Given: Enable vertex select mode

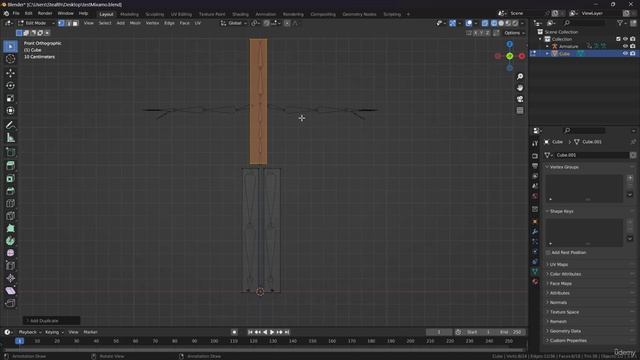Looking at the screenshot, I should [x=61, y=23].
